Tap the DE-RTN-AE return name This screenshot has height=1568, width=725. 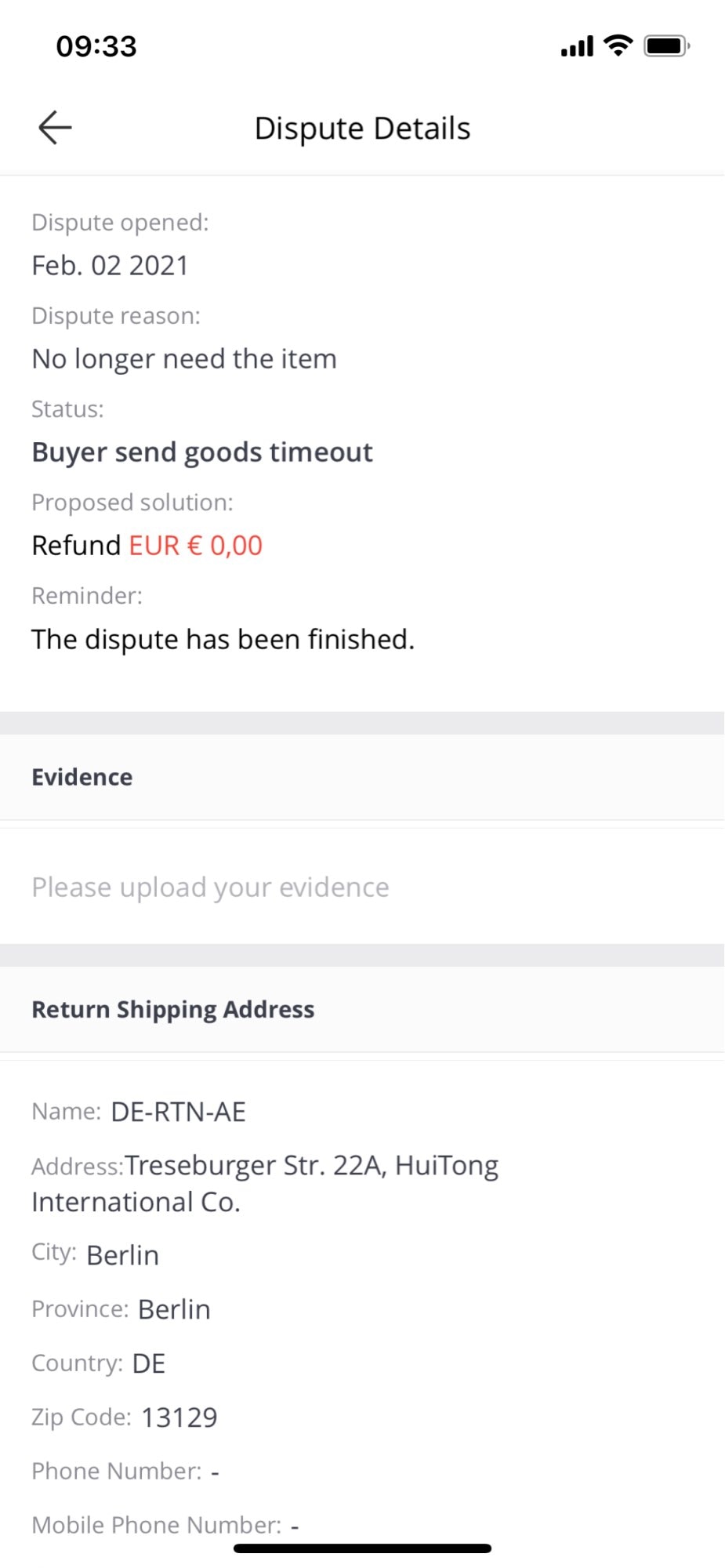coord(178,1112)
